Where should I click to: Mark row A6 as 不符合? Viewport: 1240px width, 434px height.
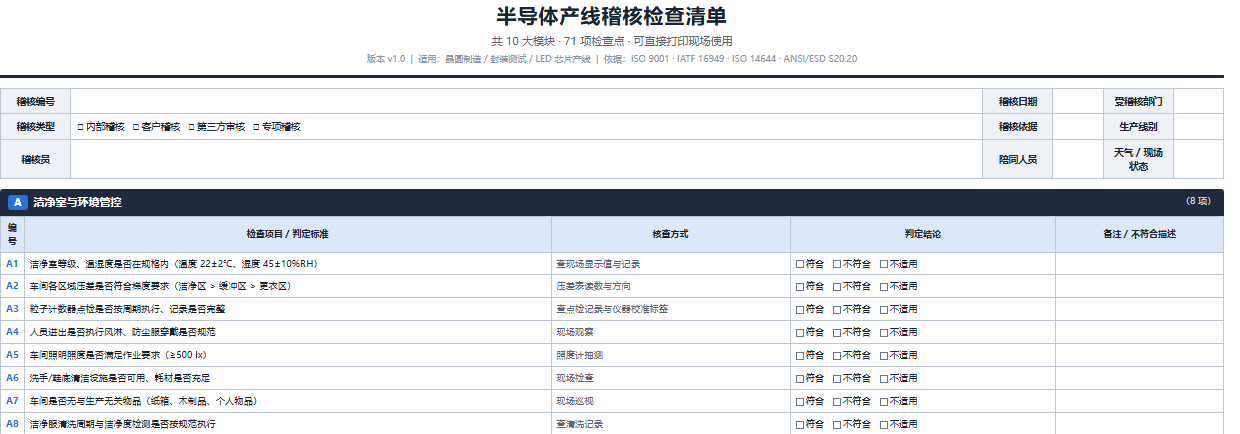pyautogui.click(x=836, y=378)
